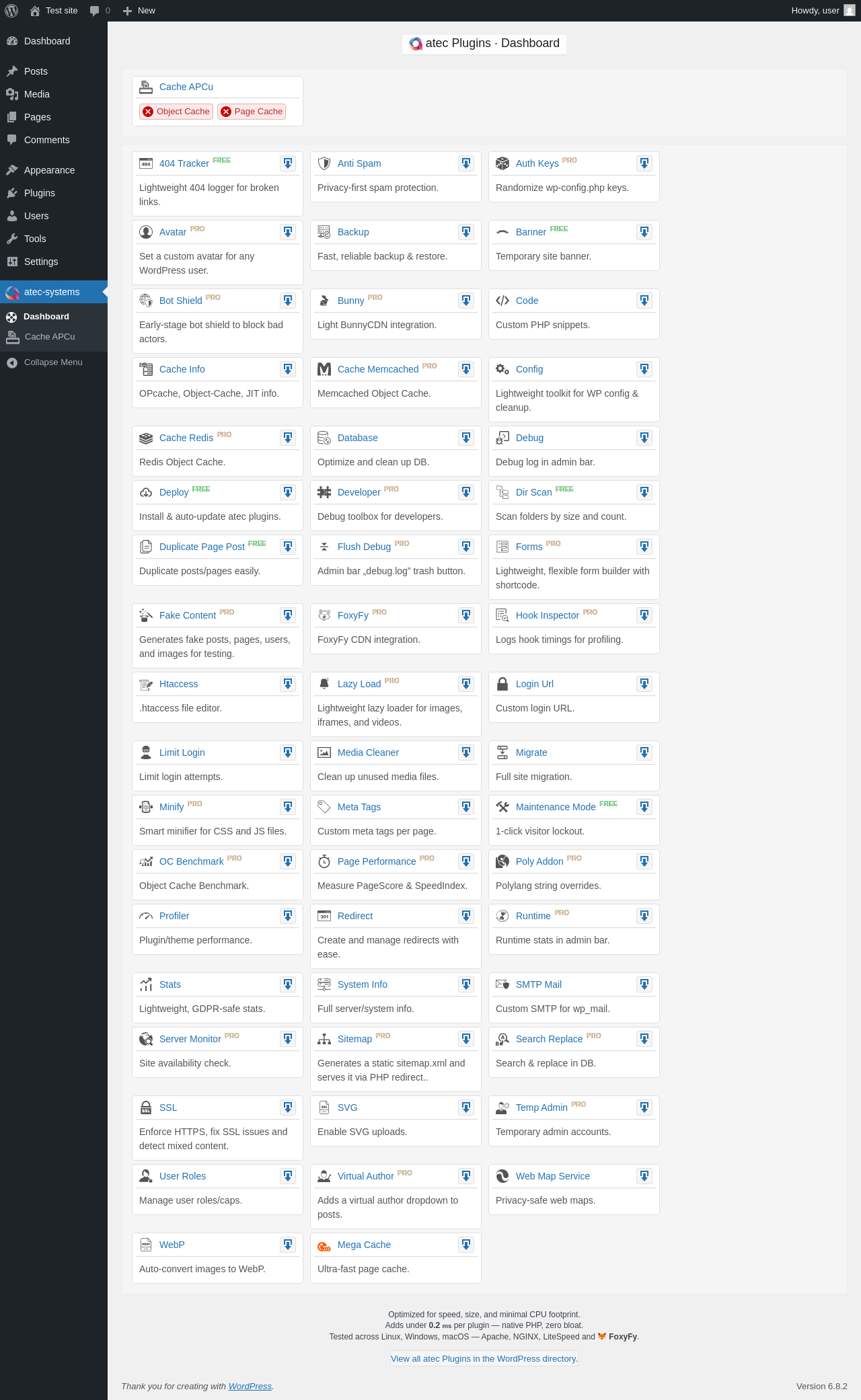Screen dimensions: 861x1400
Task: Click the download icon on Mega Cache card
Action: 466,1245
